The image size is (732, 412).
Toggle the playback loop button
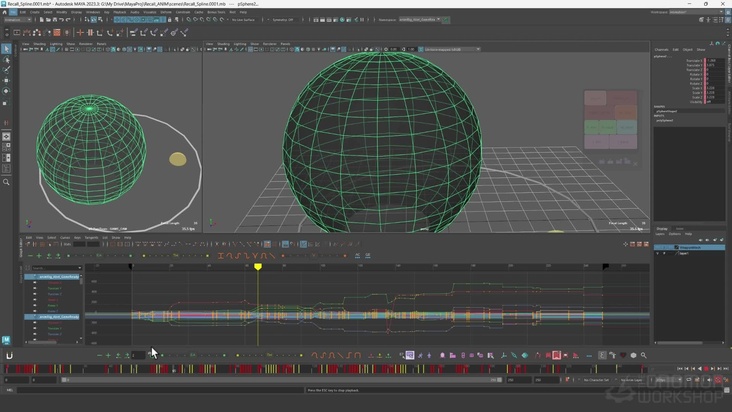click(689, 380)
